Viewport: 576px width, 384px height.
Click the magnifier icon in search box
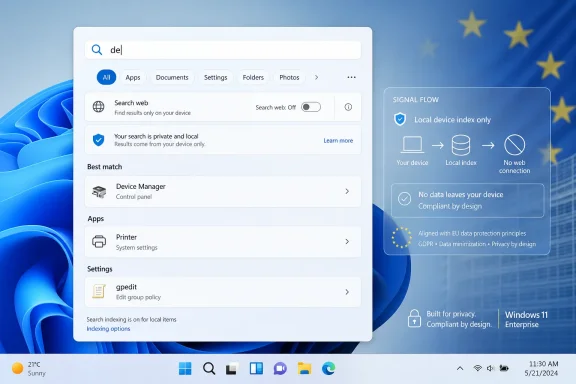[97, 50]
